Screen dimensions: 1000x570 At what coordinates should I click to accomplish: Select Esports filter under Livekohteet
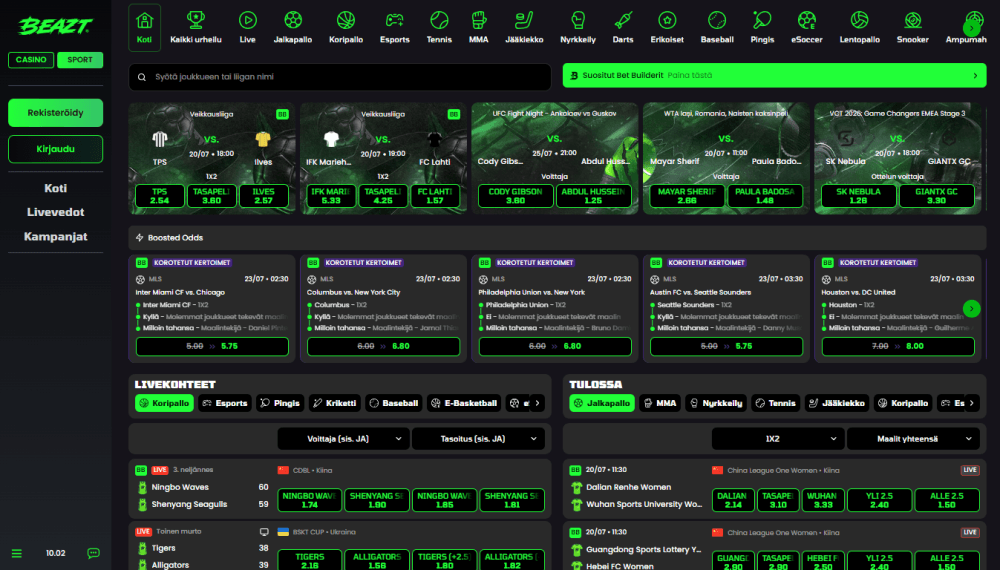coord(224,403)
